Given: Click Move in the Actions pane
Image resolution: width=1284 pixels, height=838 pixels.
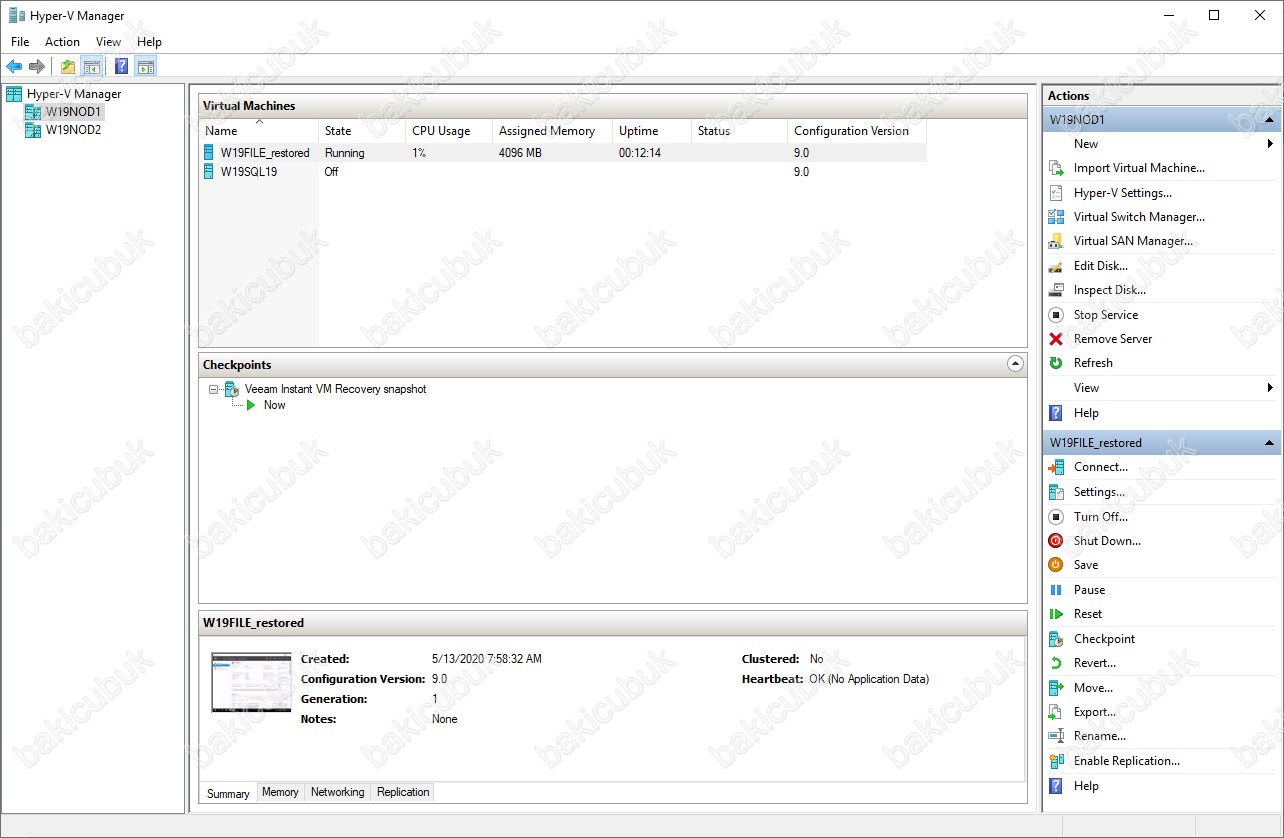Looking at the screenshot, I should (x=1093, y=688).
